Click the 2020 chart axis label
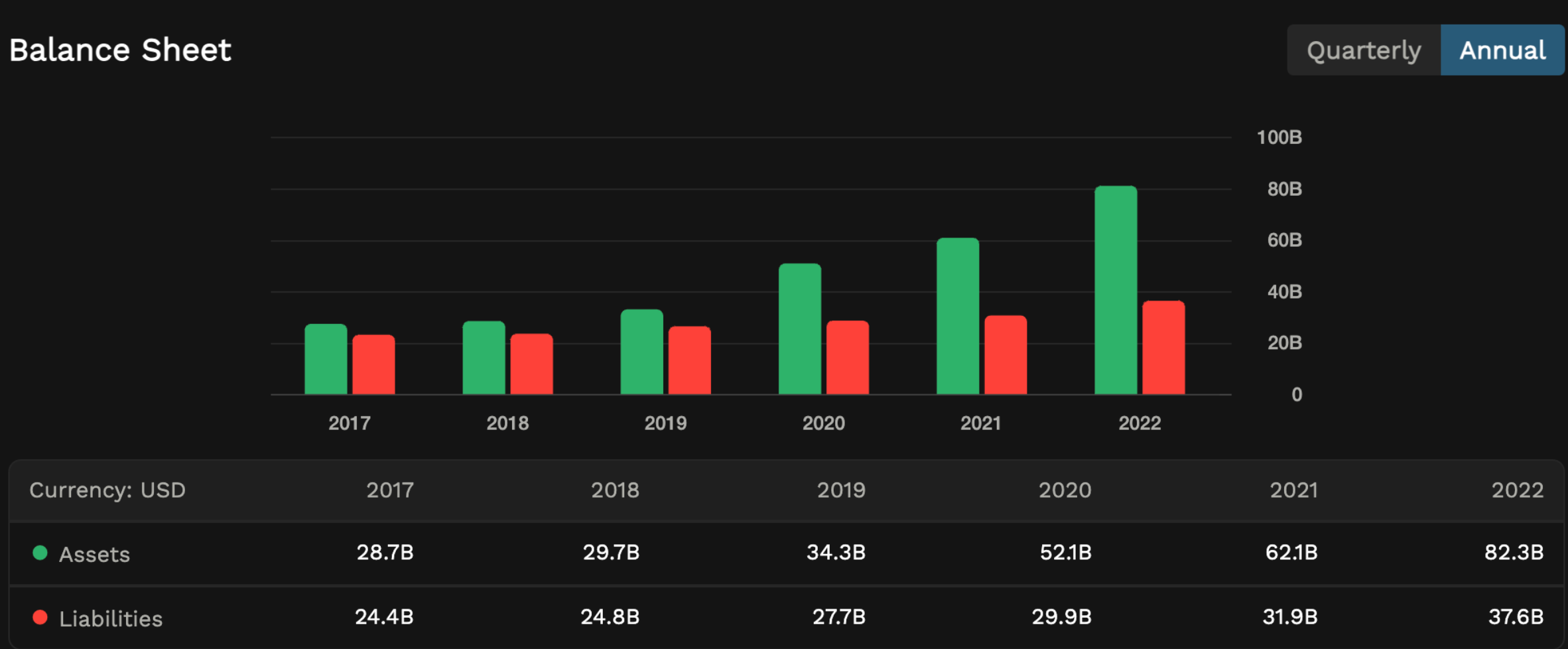The width and height of the screenshot is (1568, 649). click(824, 423)
